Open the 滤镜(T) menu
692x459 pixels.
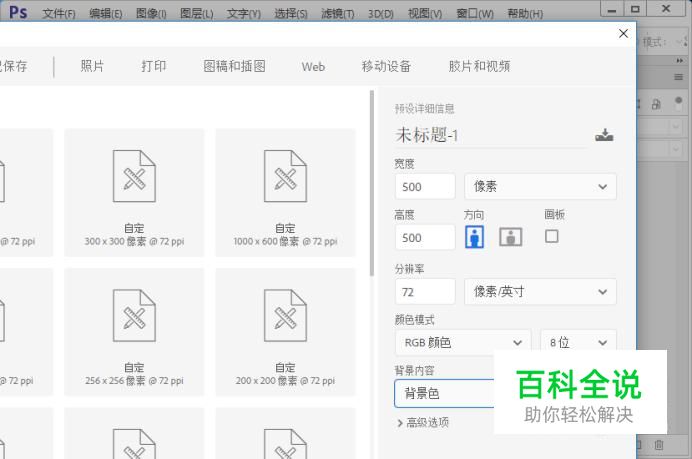click(338, 14)
